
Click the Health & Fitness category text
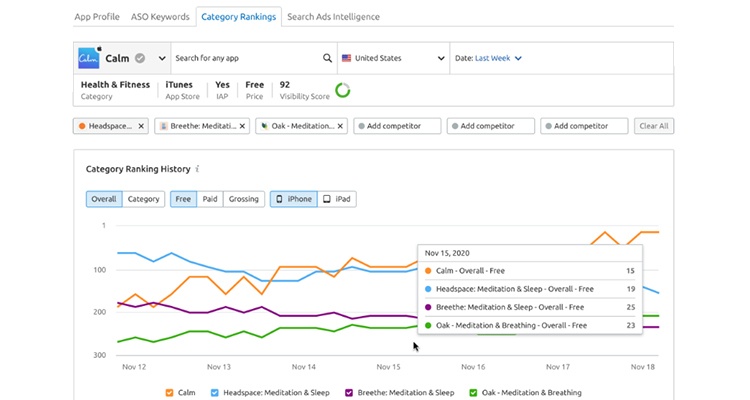(x=115, y=85)
